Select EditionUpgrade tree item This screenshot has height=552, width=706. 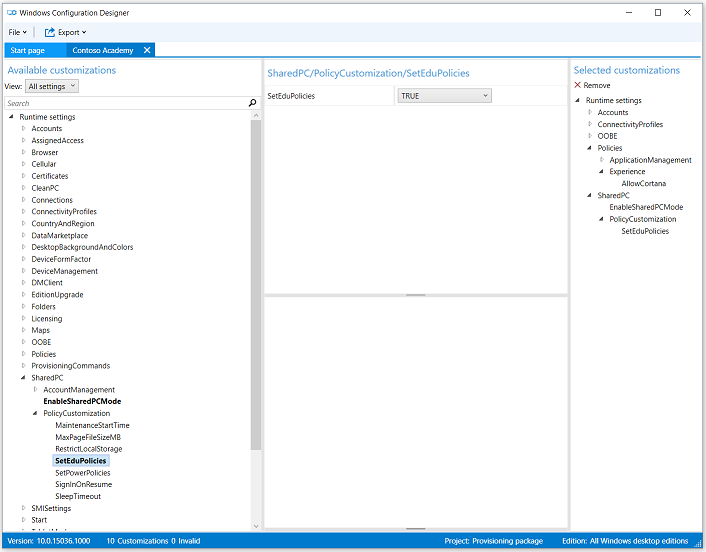click(57, 295)
